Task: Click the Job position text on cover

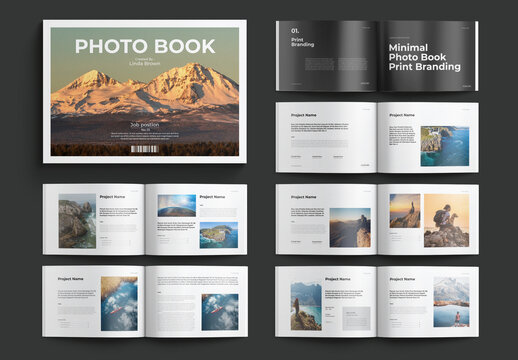Action: pos(145,125)
